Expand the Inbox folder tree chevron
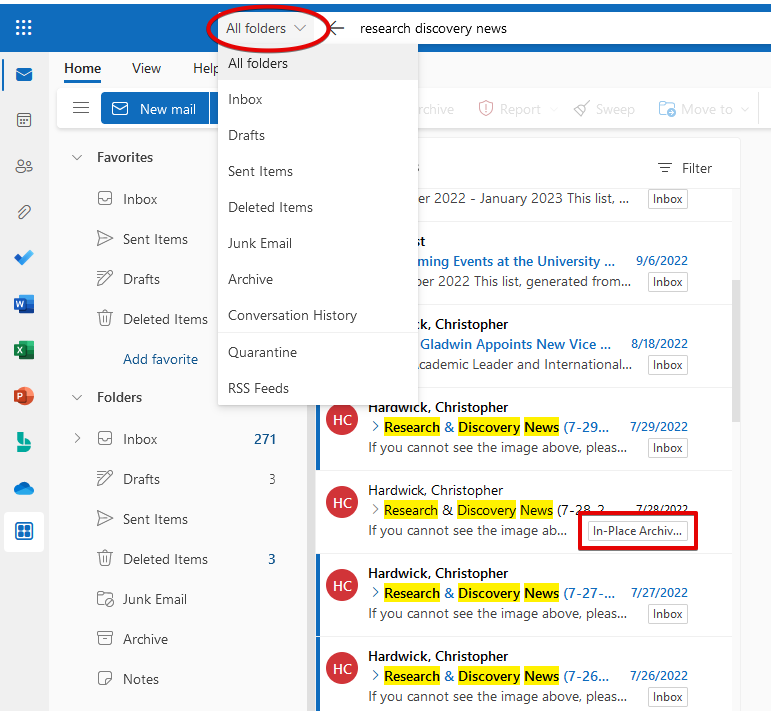771x711 pixels. (77, 439)
